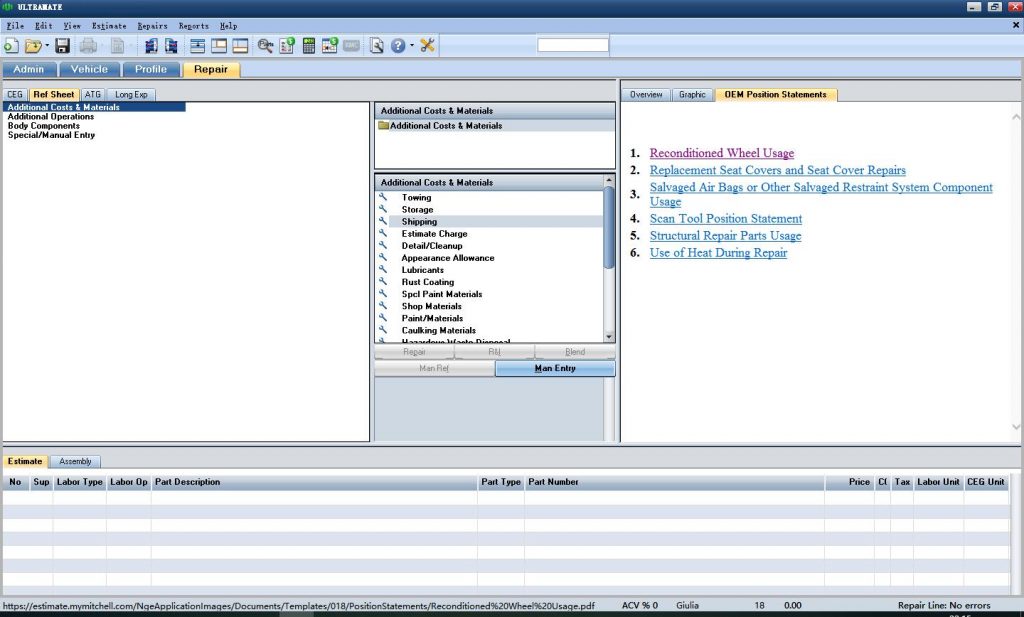This screenshot has height=617, width=1024.
Task: Click the Man Ref button
Action: click(434, 368)
